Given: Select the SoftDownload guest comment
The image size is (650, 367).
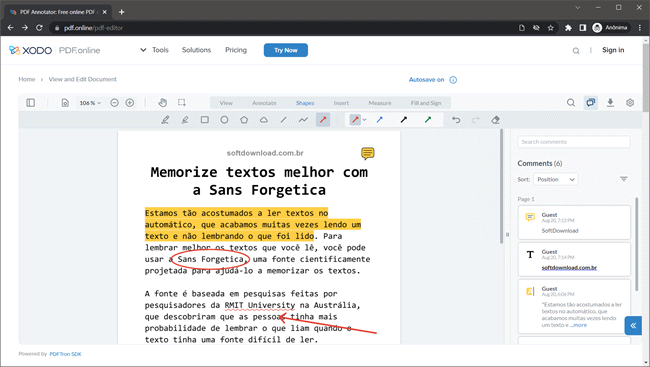Looking at the screenshot, I should pyautogui.click(x=574, y=223).
